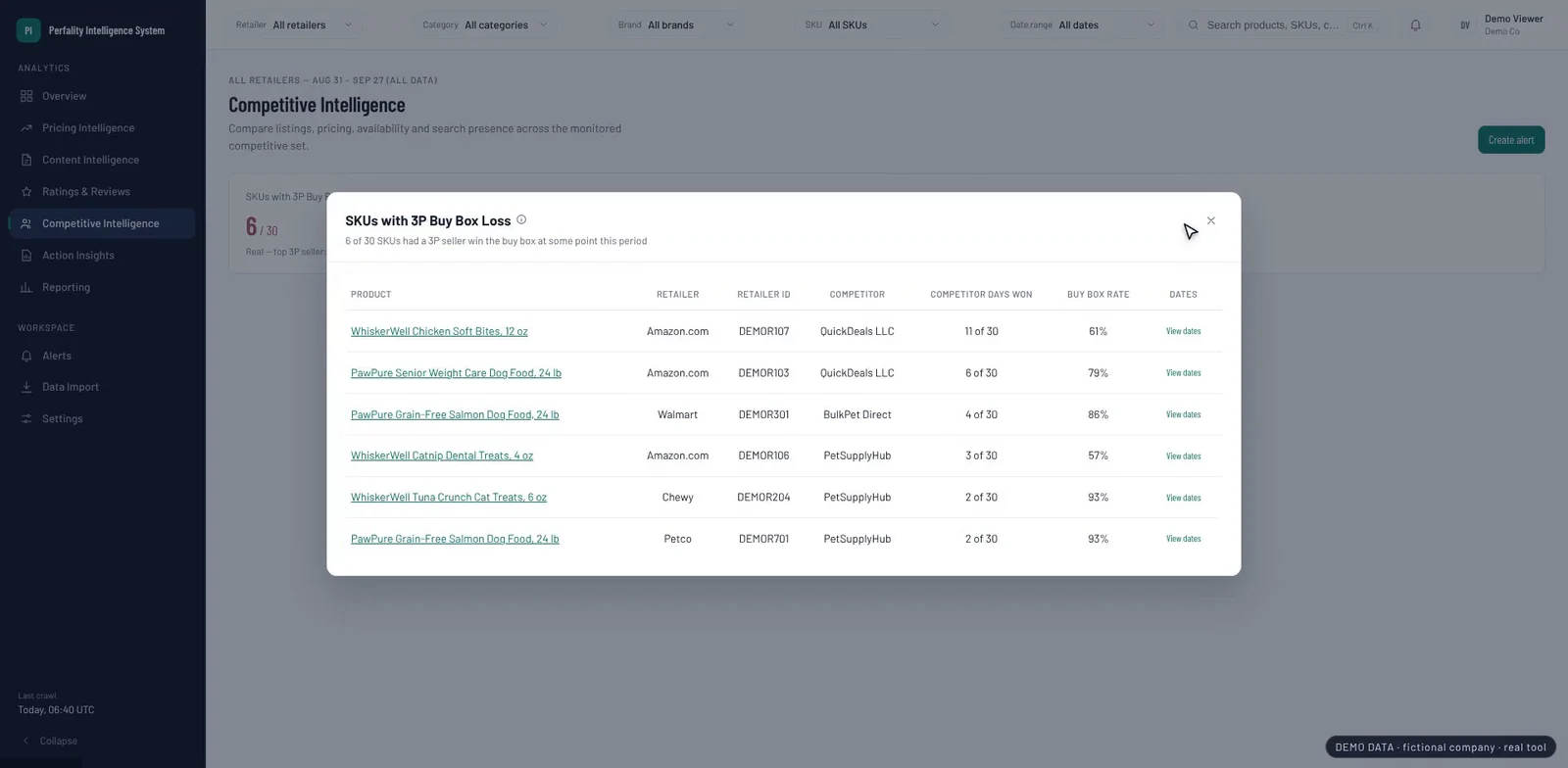Click the Collapse sidebar chevron

(x=25, y=741)
